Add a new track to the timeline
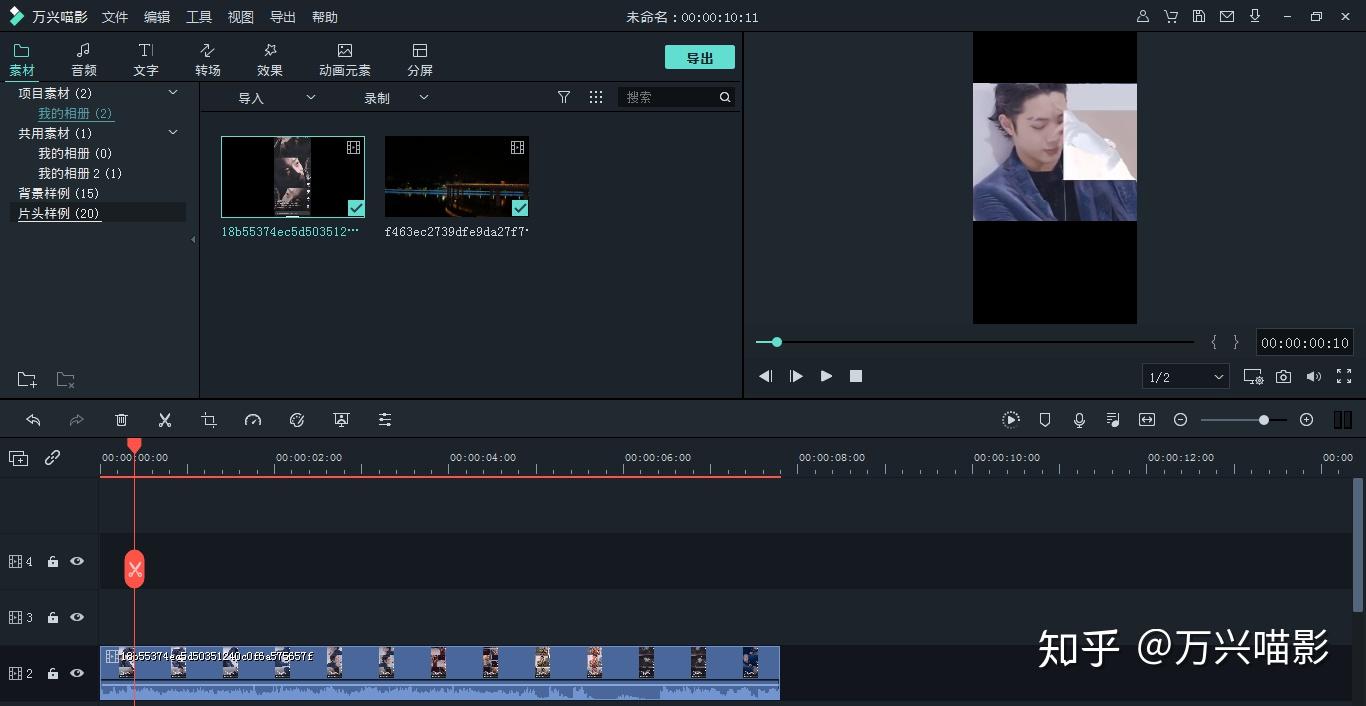Image resolution: width=1366 pixels, height=706 pixels. (18, 458)
